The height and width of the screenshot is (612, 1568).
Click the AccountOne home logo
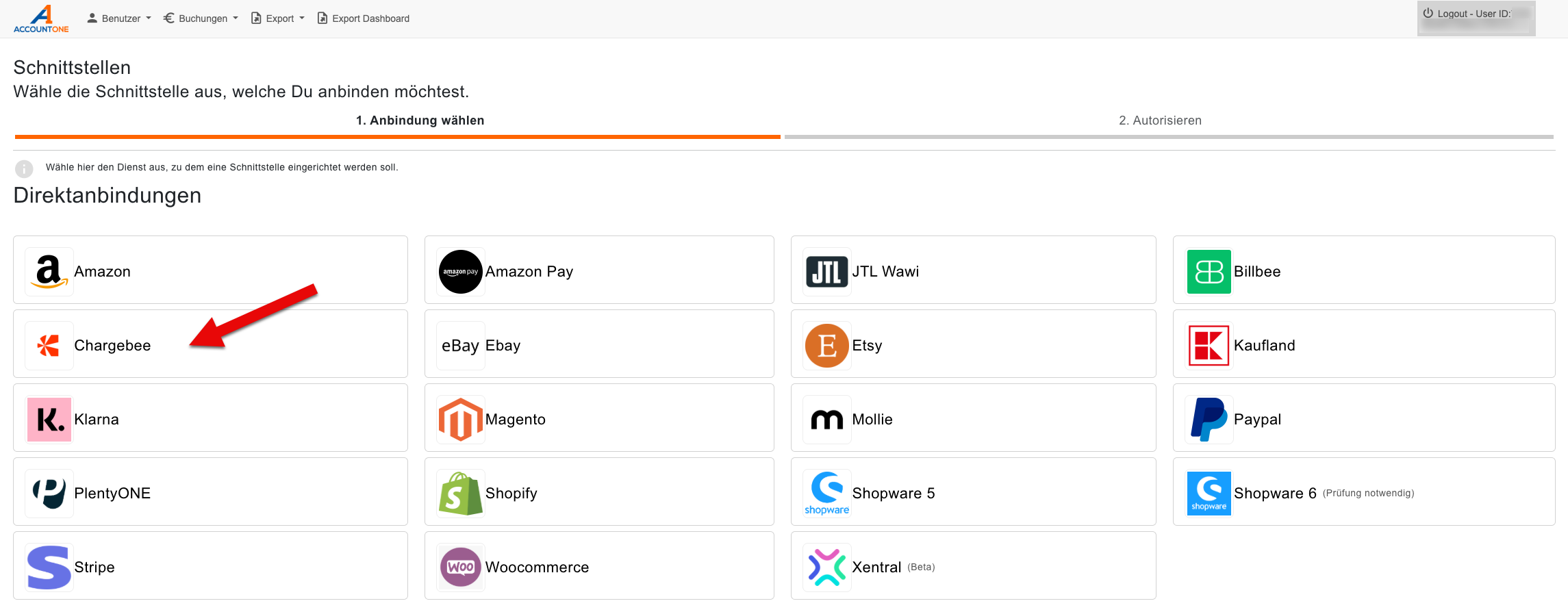coord(41,18)
